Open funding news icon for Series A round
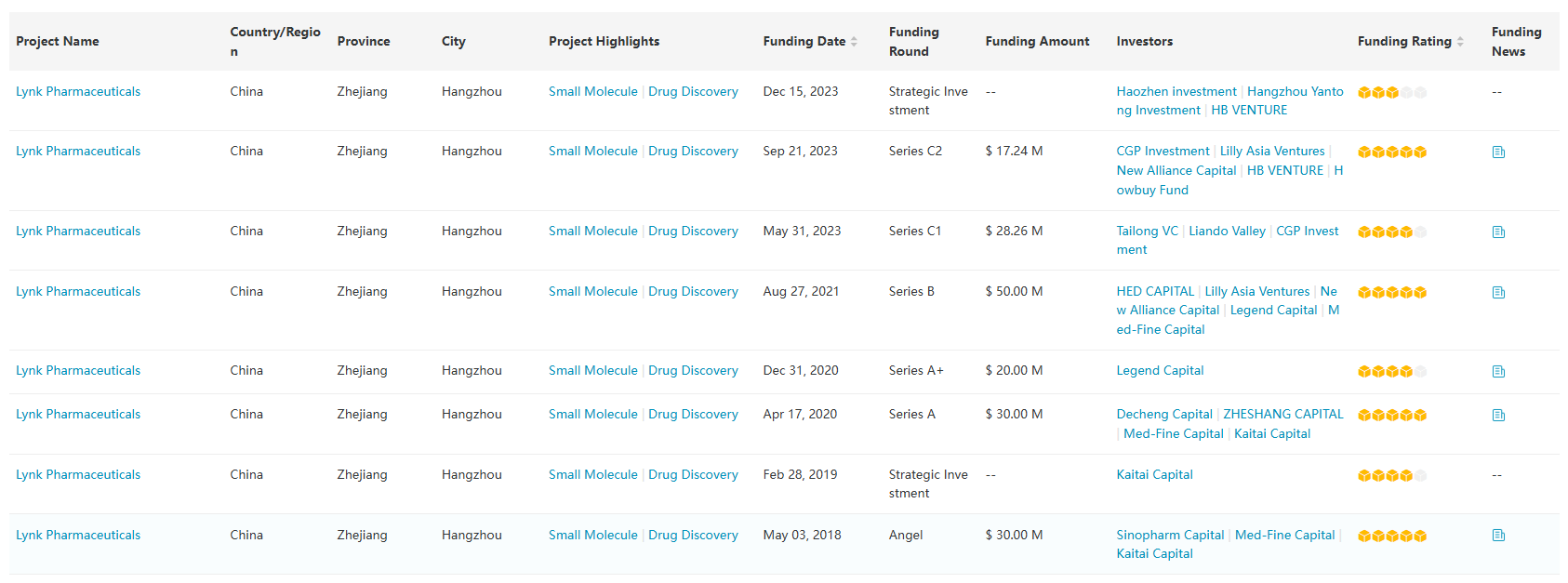 click(x=1497, y=416)
